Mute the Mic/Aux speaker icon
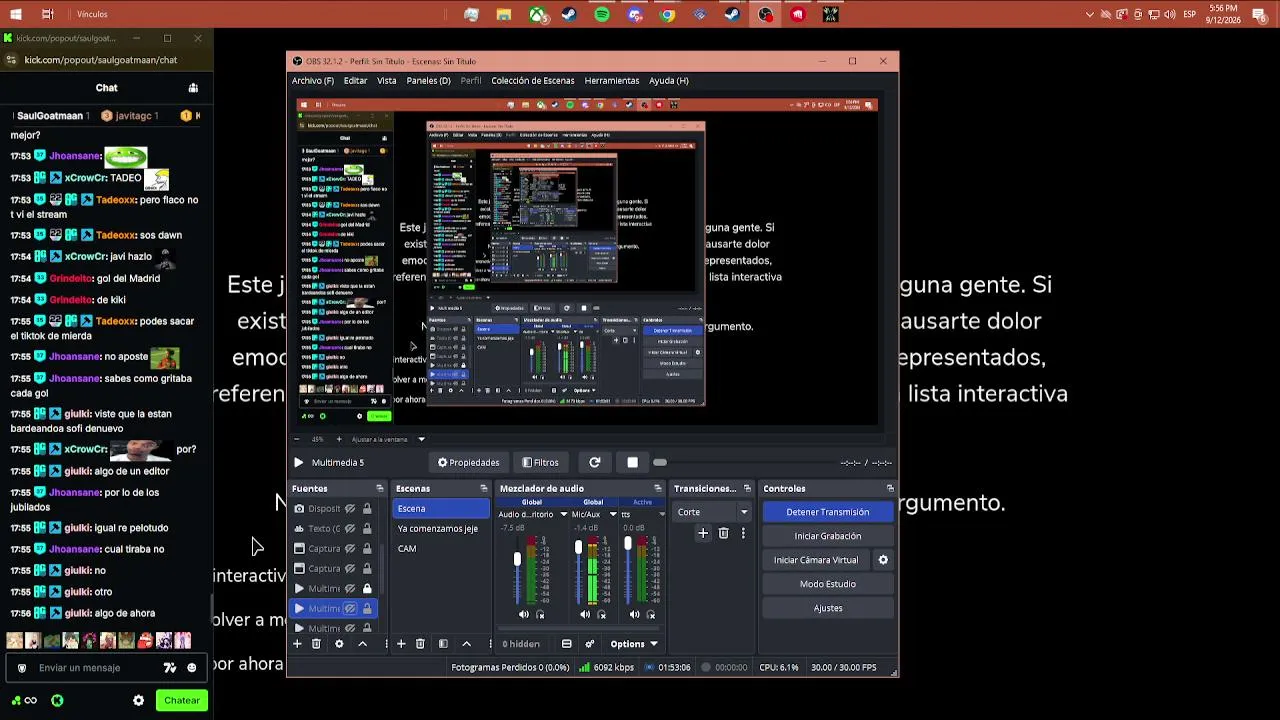Viewport: 1280px width, 720px height. point(585,615)
